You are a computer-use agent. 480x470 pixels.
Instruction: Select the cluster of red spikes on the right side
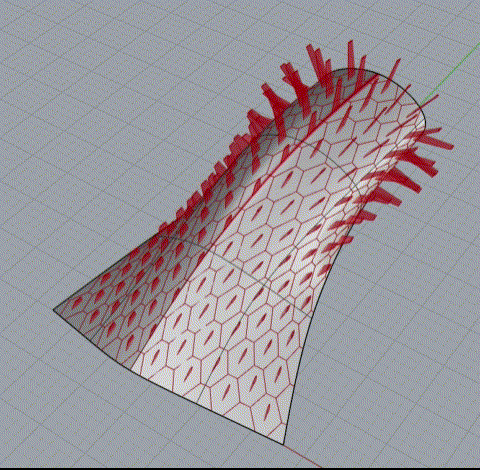click(x=400, y=173)
